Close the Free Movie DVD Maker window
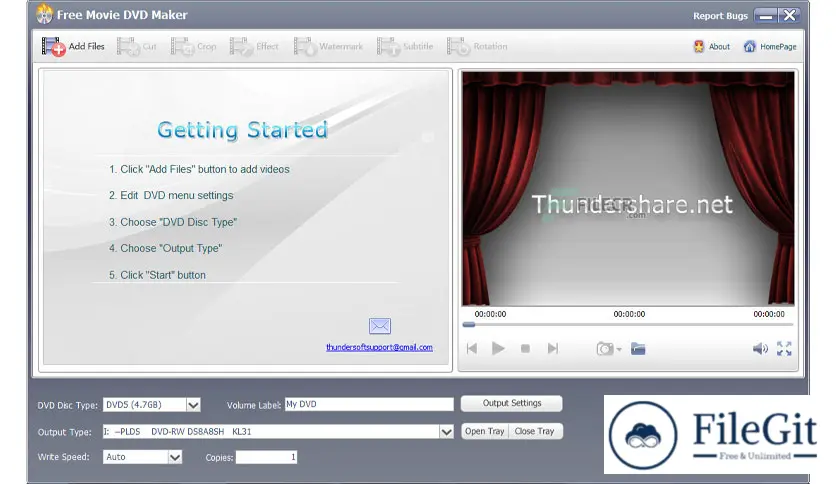Screen dimensions: 836x484 (x=789, y=15)
